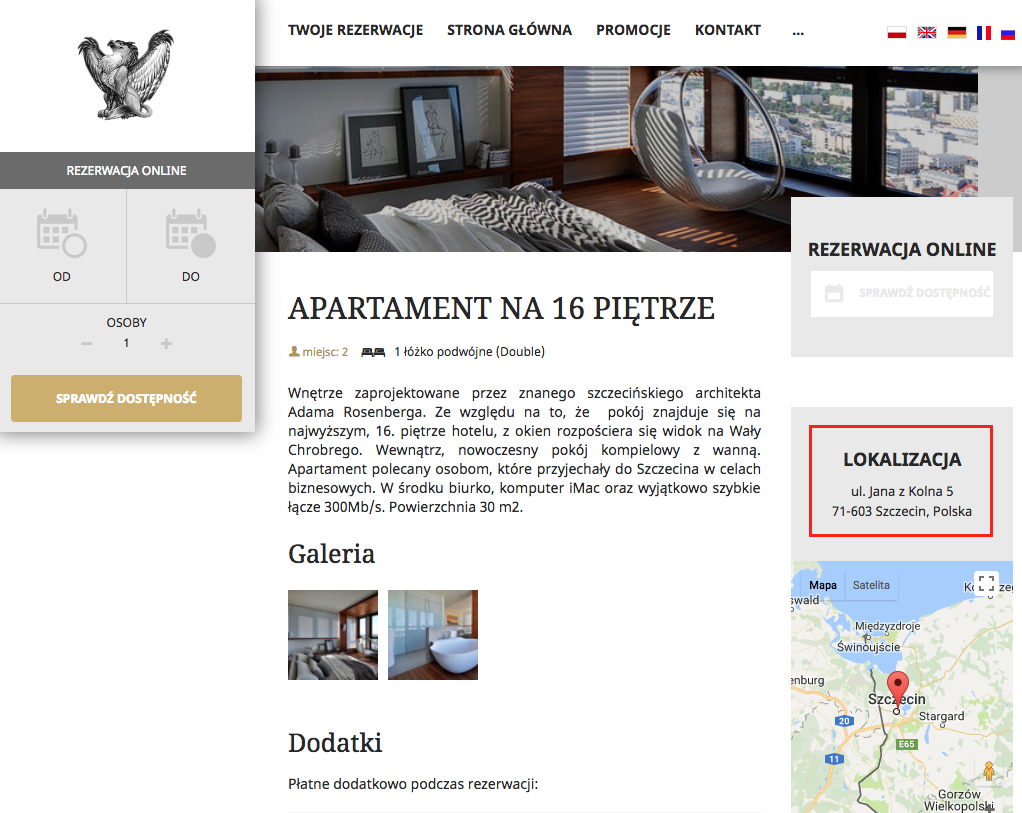1022x813 pixels.
Task: Switch language to French flag
Action: click(984, 33)
